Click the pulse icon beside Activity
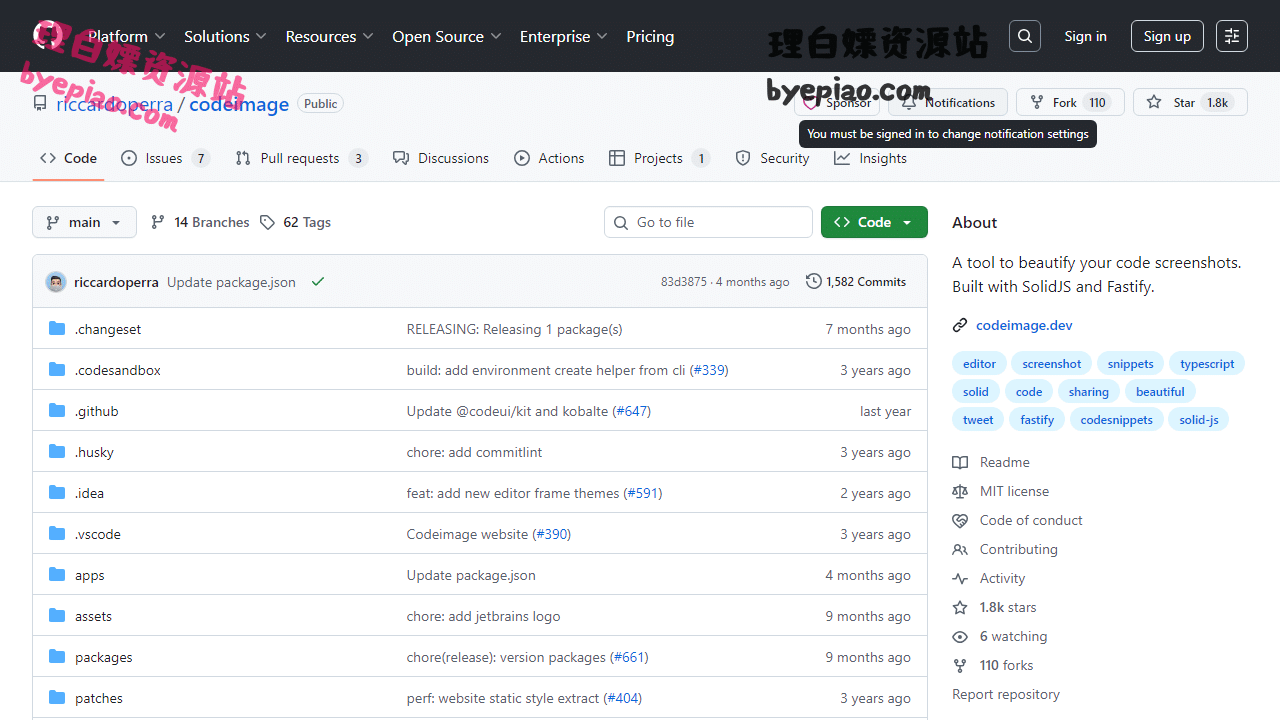This screenshot has width=1280, height=720. click(x=960, y=578)
